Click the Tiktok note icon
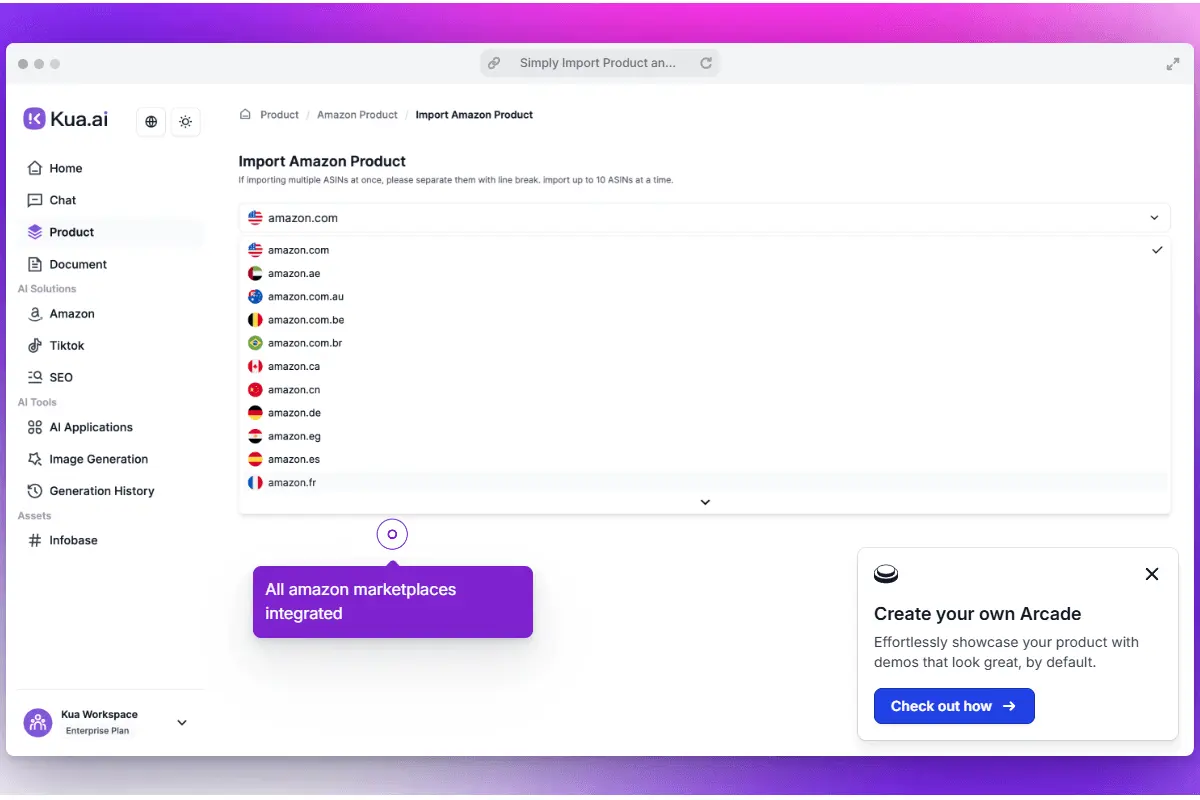The height and width of the screenshot is (800, 1200). 35,345
